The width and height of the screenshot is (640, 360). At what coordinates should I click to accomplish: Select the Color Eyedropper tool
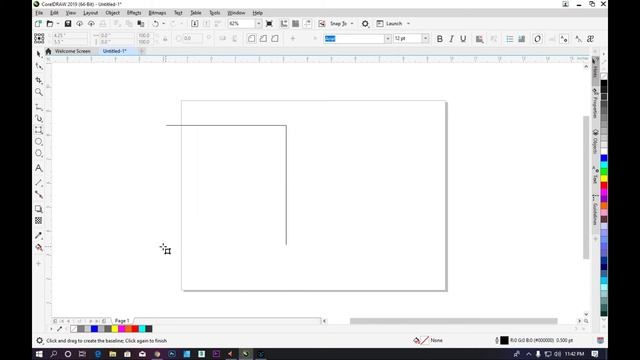pyautogui.click(x=39, y=235)
